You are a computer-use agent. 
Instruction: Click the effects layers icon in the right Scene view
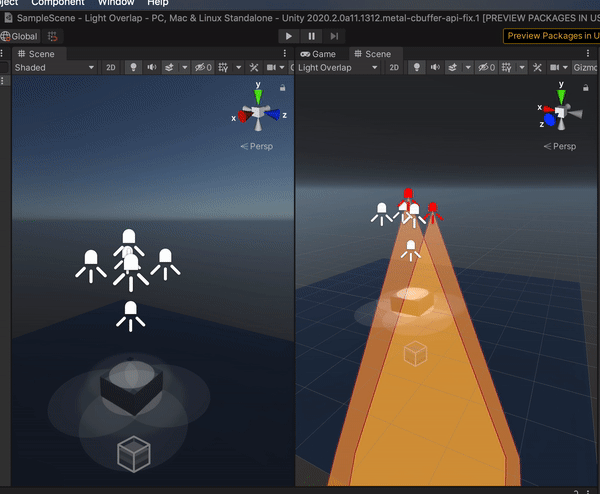tap(452, 68)
